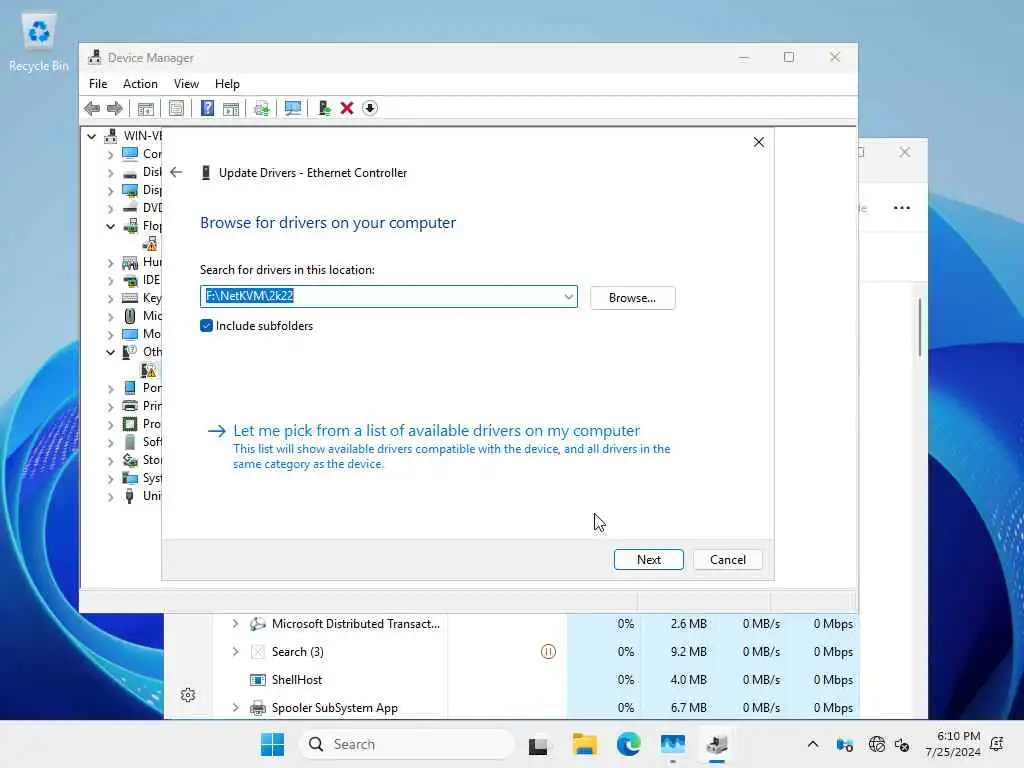Open the Action menu
This screenshot has height=768, width=1024.
point(140,84)
